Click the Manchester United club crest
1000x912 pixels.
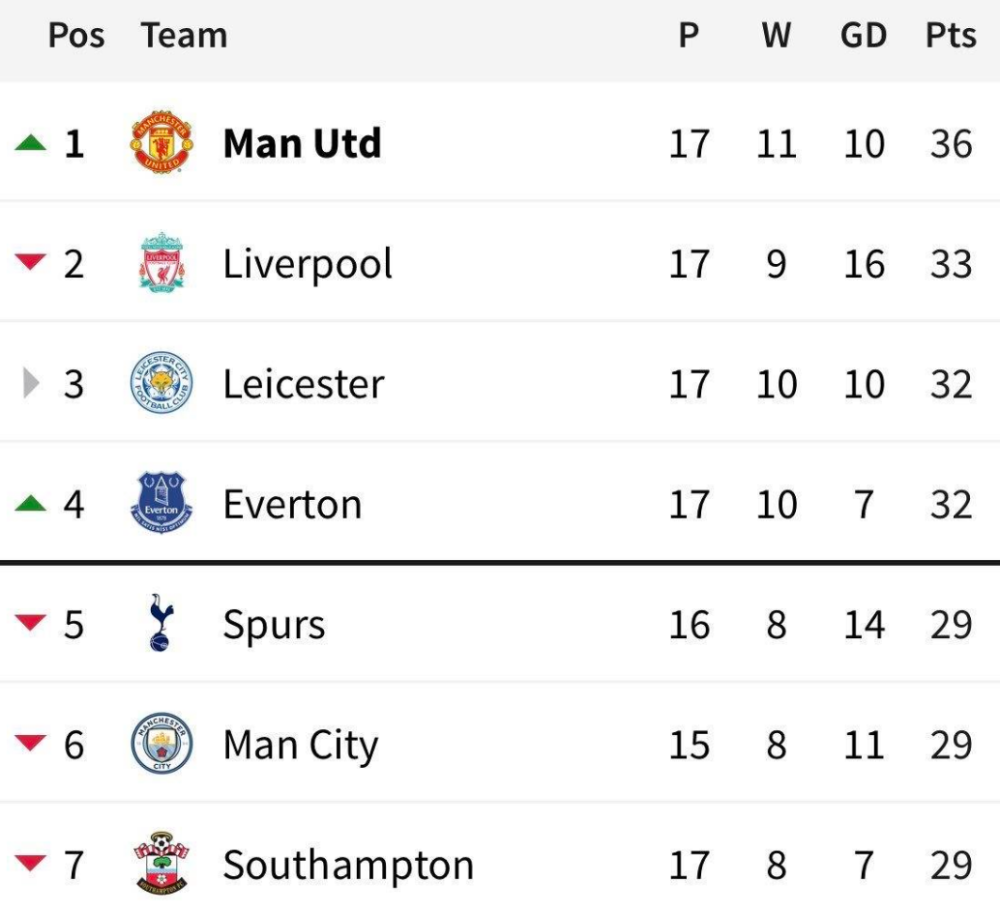[x=161, y=142]
